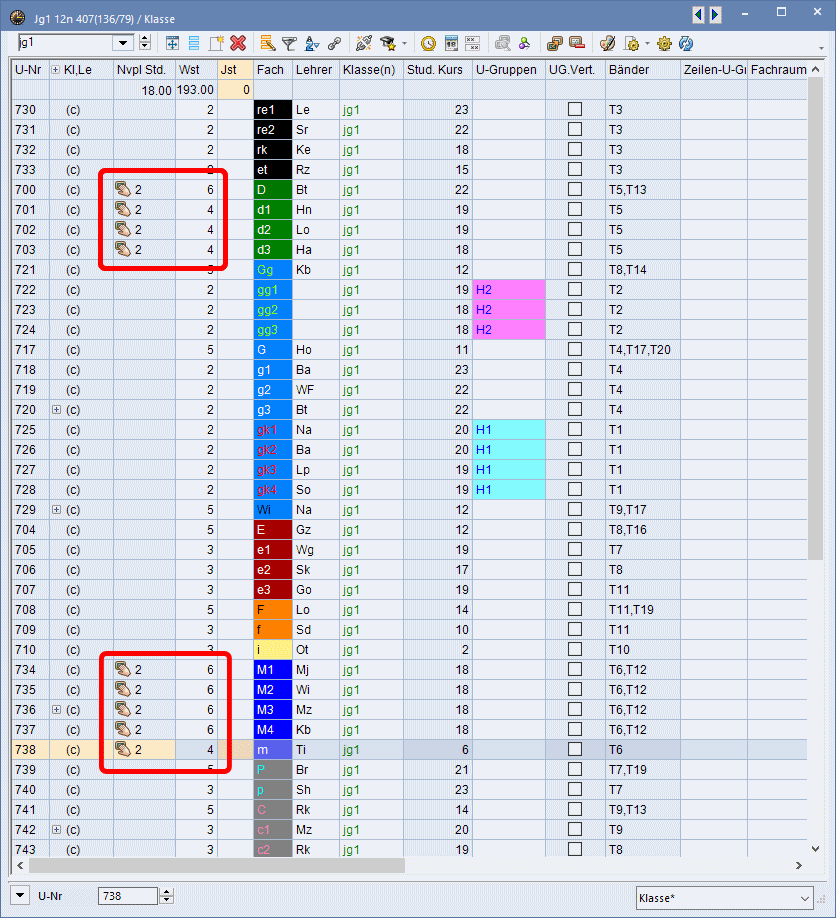Click the sort A-Z icon
Viewport: 836px width, 918px height.
click(311, 43)
